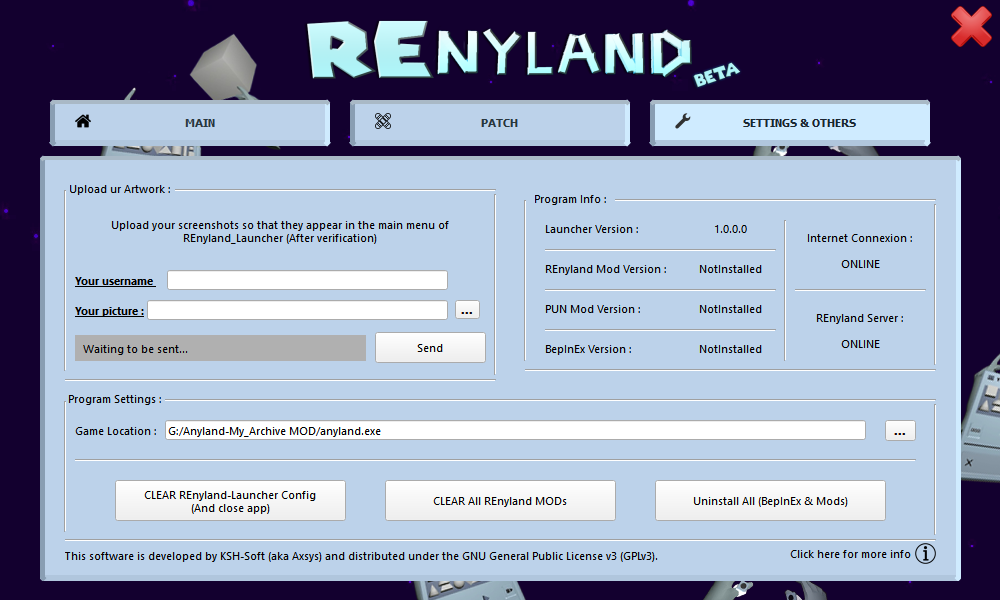Click the REnyland BETA logo
The image size is (1000, 600).
coord(520,50)
